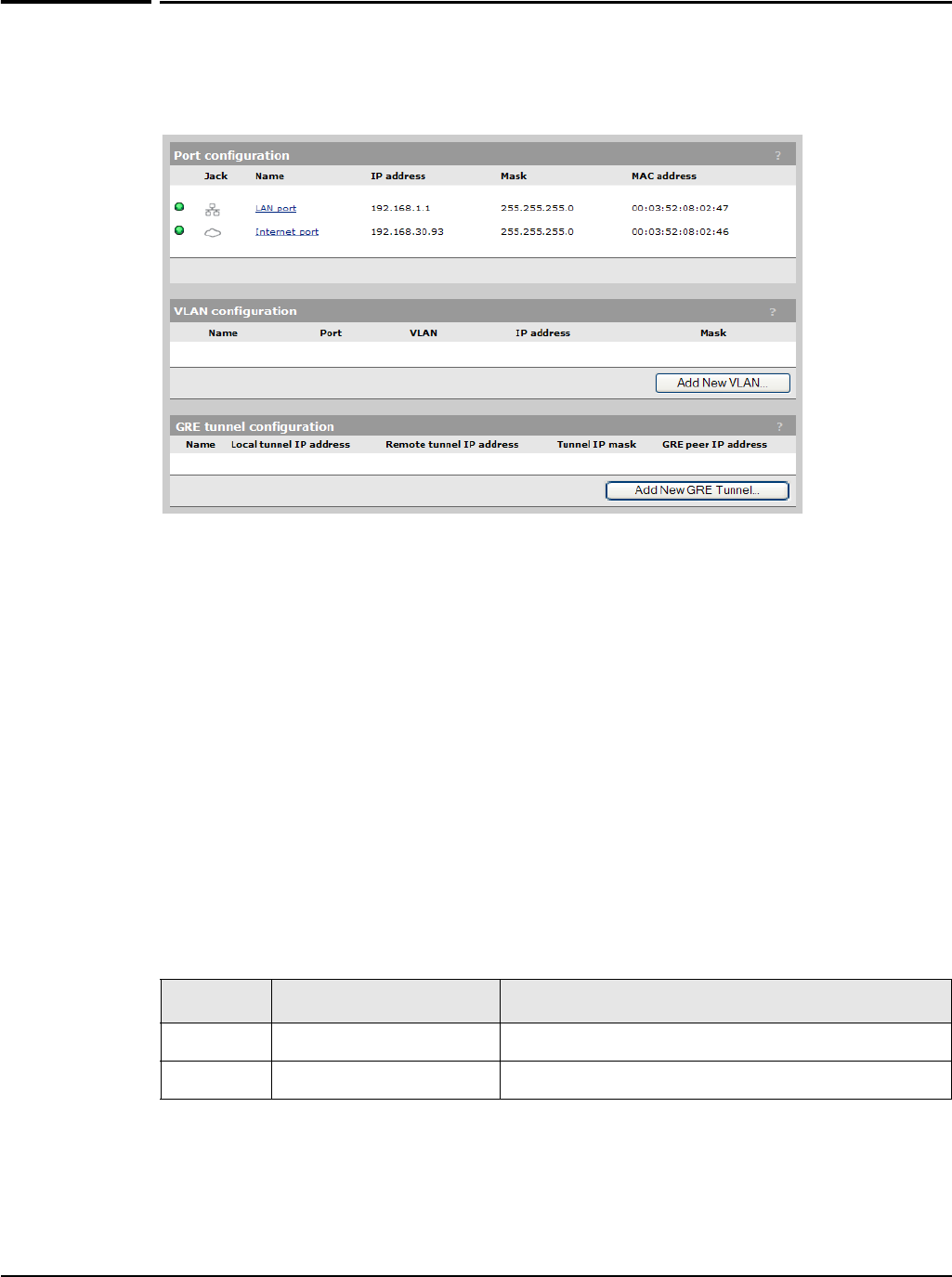Screen dimensions: 952x1277
Task: Click MAC address column header
Action: tap(664, 176)
